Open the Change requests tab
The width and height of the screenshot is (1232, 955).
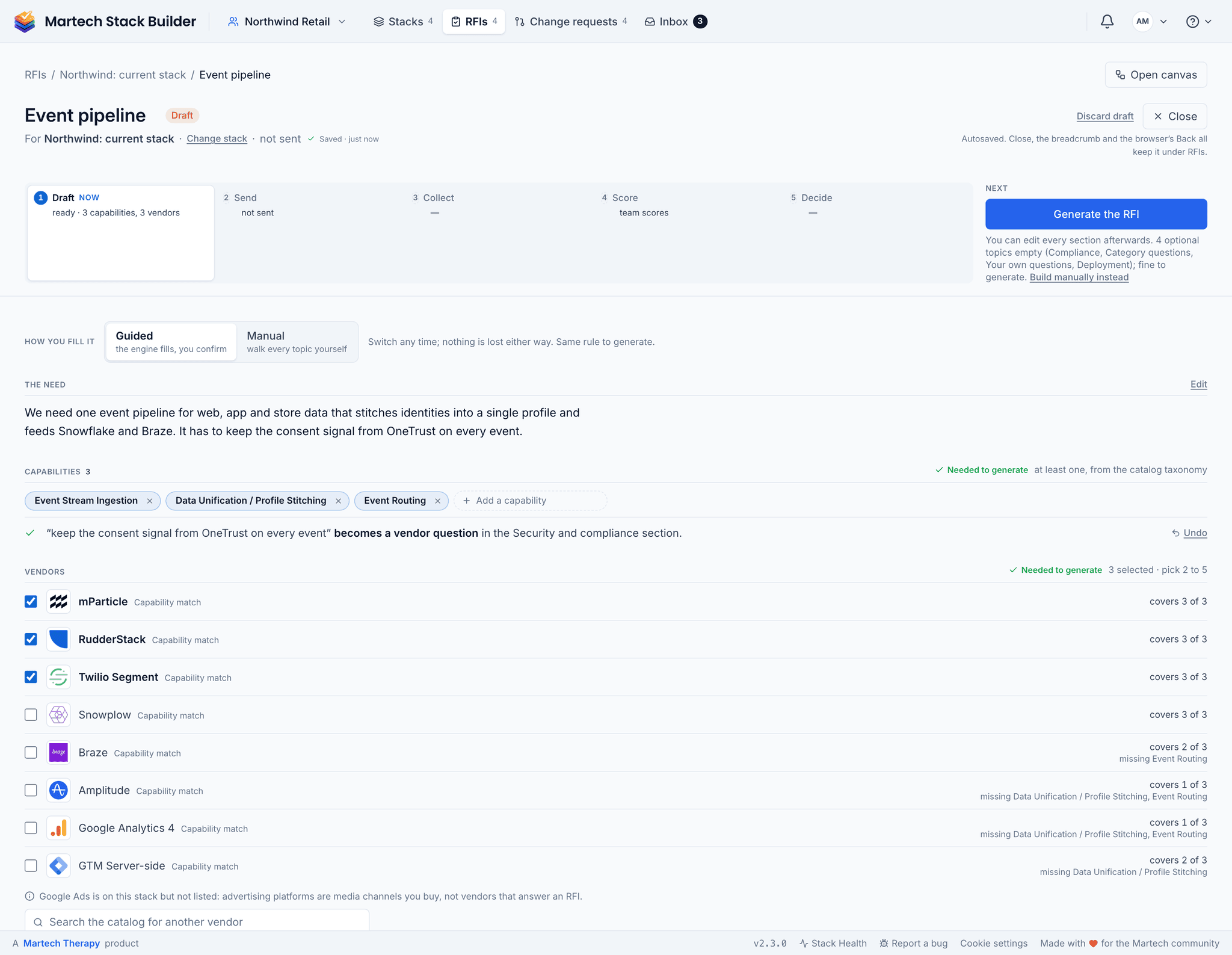(571, 22)
